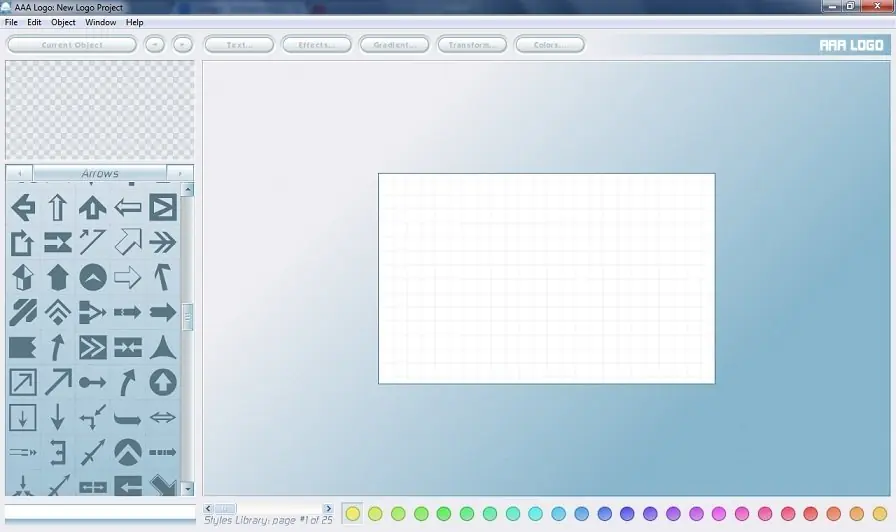This screenshot has height=532, width=896.
Task: Pick the outlined diagonal up-right arrow
Action: (x=128, y=243)
